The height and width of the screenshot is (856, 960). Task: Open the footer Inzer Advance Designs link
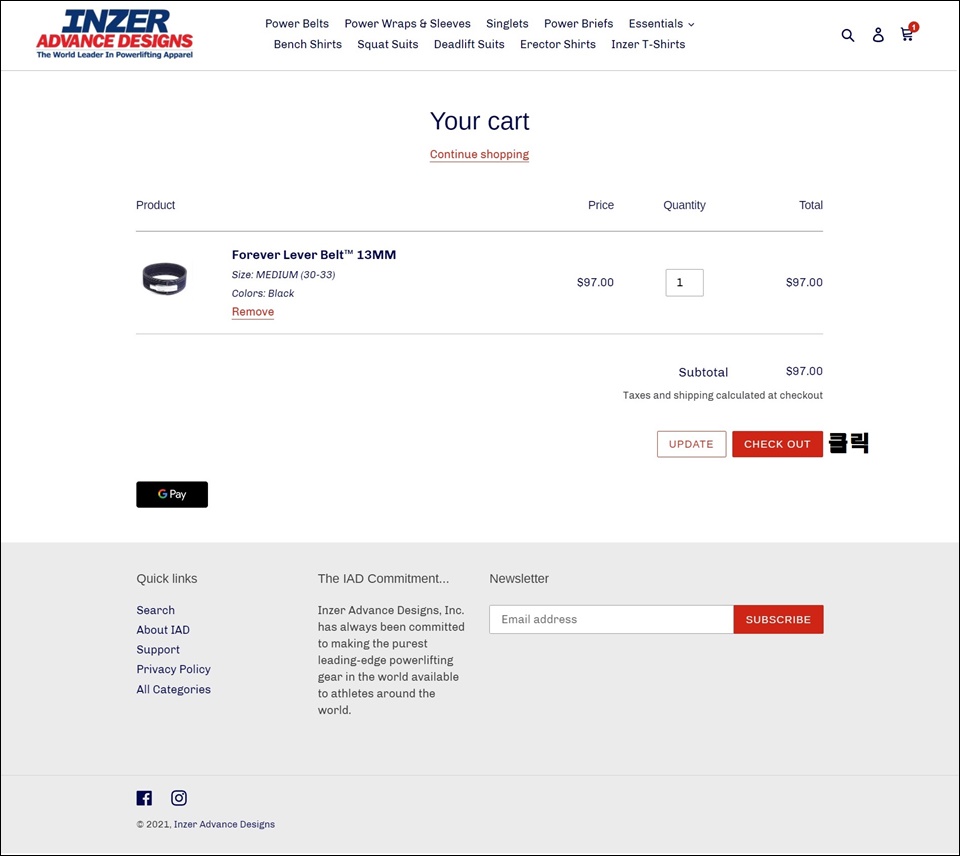point(224,824)
